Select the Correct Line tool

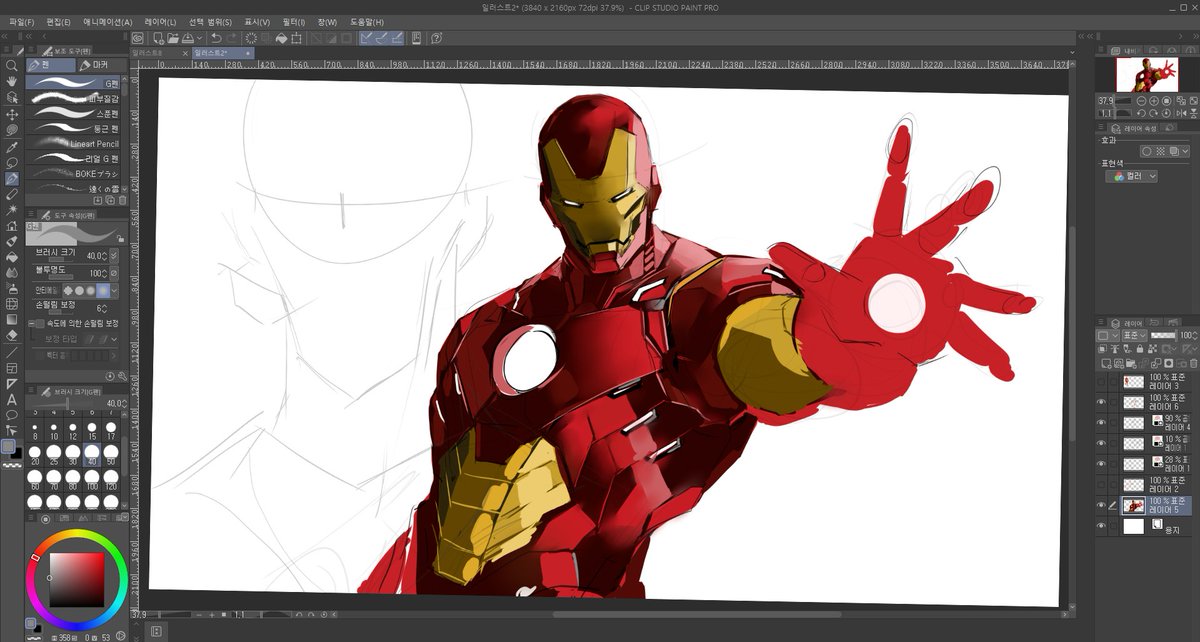[12, 430]
